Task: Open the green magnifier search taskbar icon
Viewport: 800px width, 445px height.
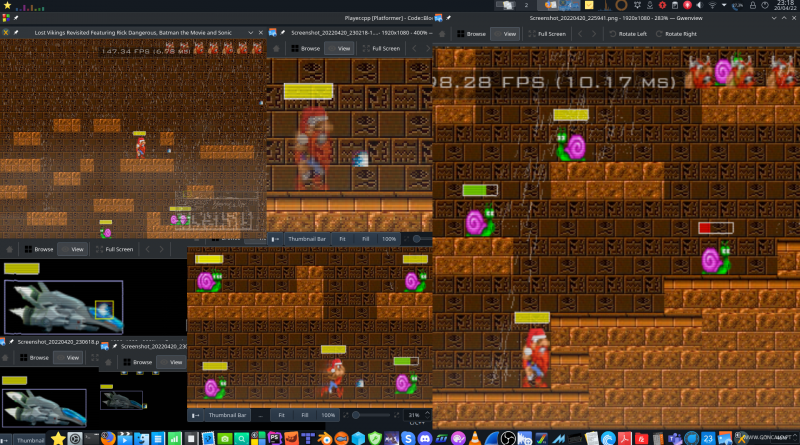Action: point(241,438)
